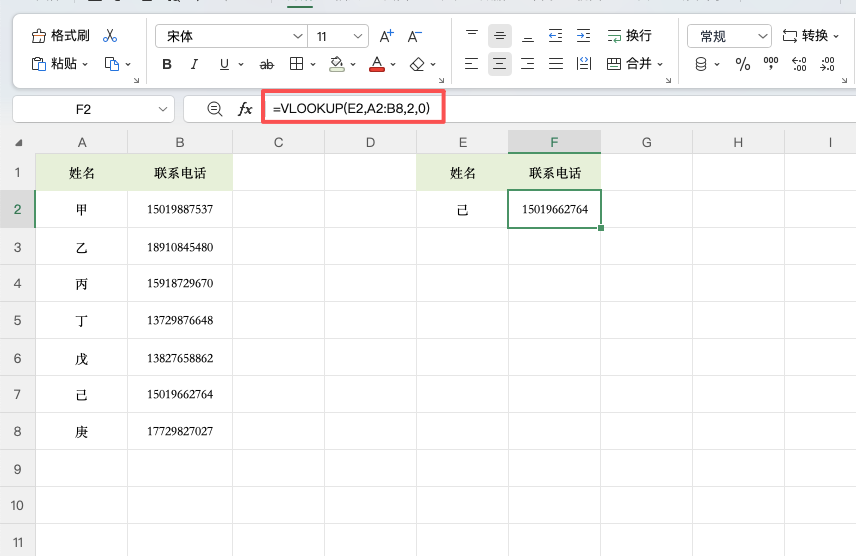Image resolution: width=856 pixels, height=556 pixels.
Task: Select column A header
Action: coord(82,143)
